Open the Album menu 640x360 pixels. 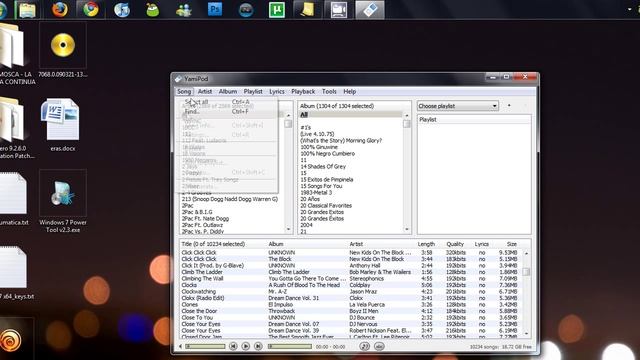228,91
